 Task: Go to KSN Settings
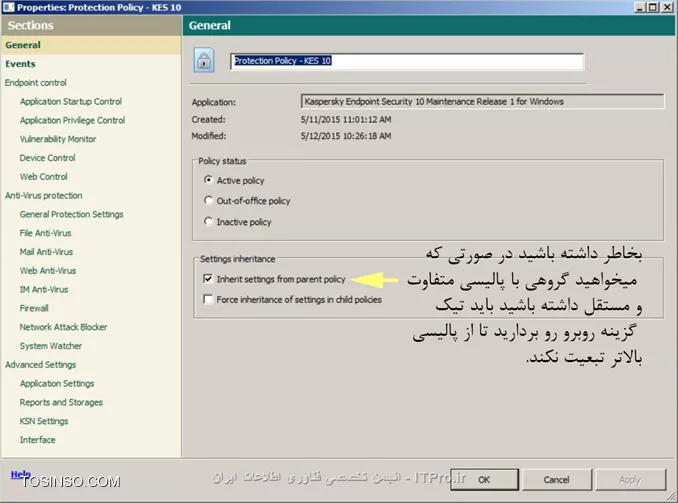(44, 421)
